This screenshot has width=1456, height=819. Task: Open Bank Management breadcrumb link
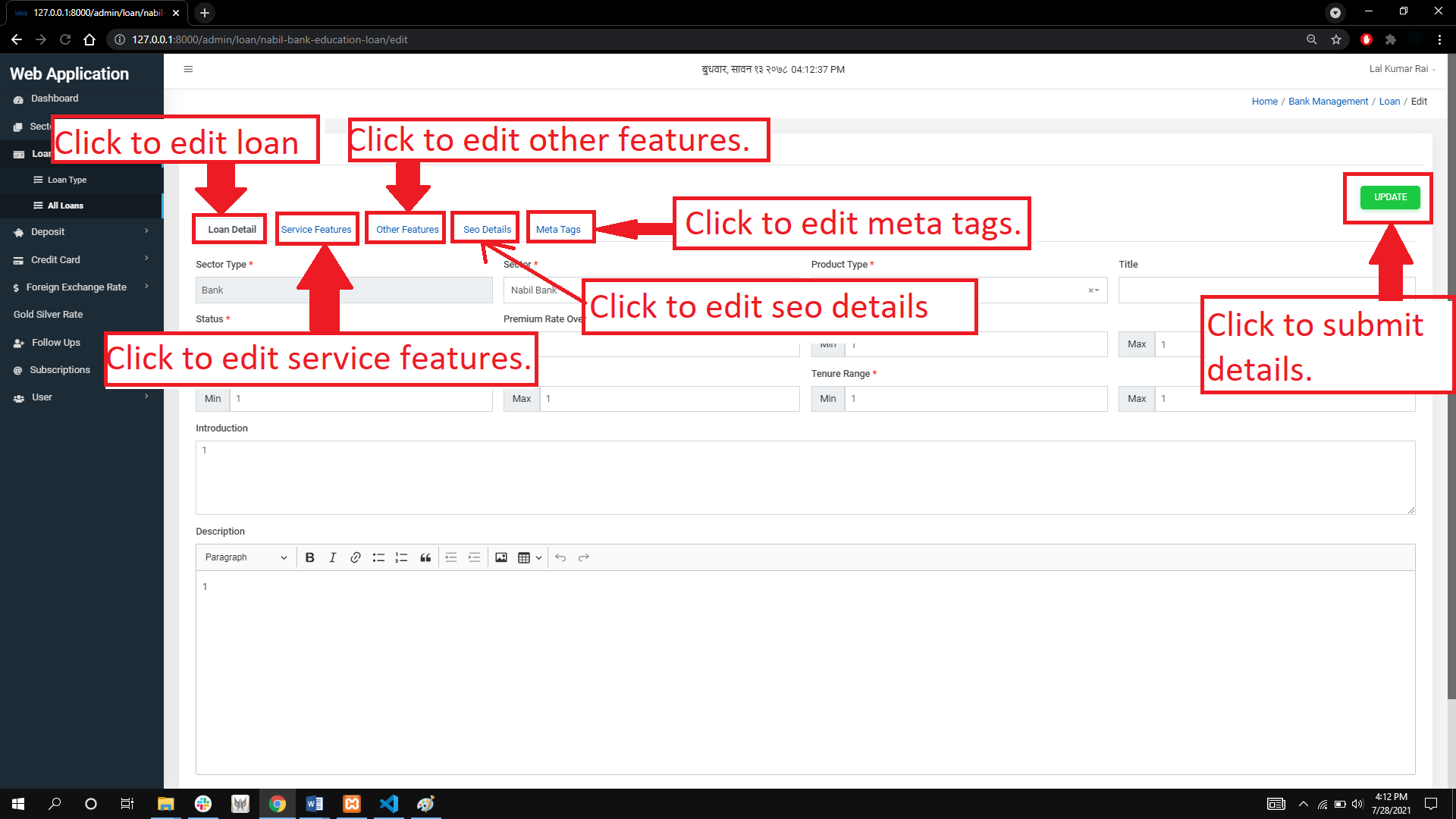coord(1328,102)
